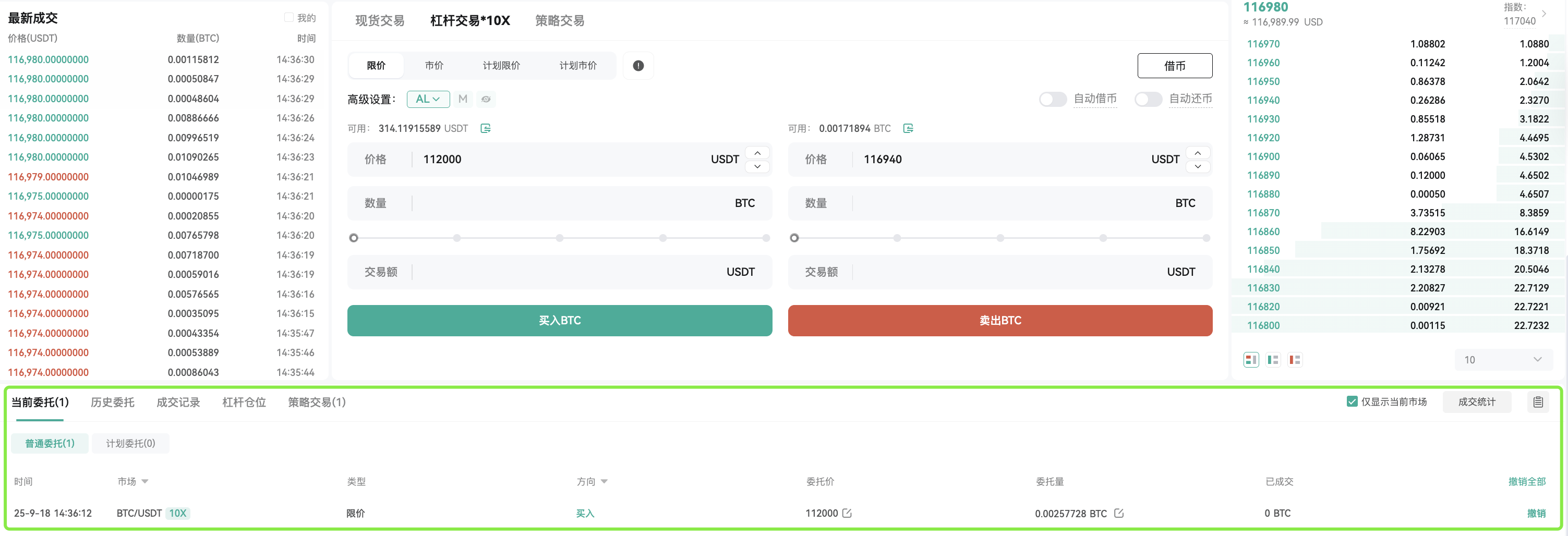Click the buy amount slider start handle
The image size is (1568, 536).
click(354, 238)
